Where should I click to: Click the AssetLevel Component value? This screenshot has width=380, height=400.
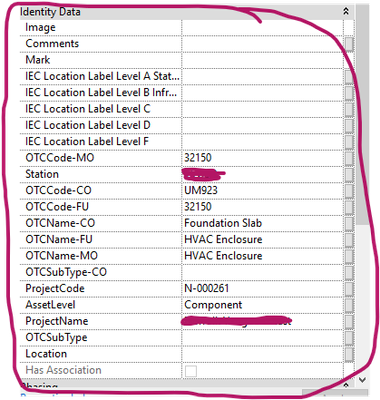click(213, 305)
